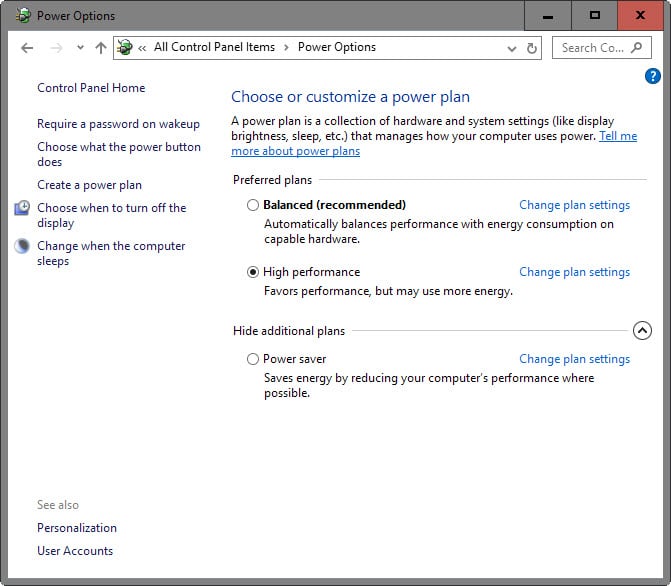Image resolution: width=671 pixels, height=586 pixels.
Task: Click the display timer sidebar icon
Action: coord(22,208)
